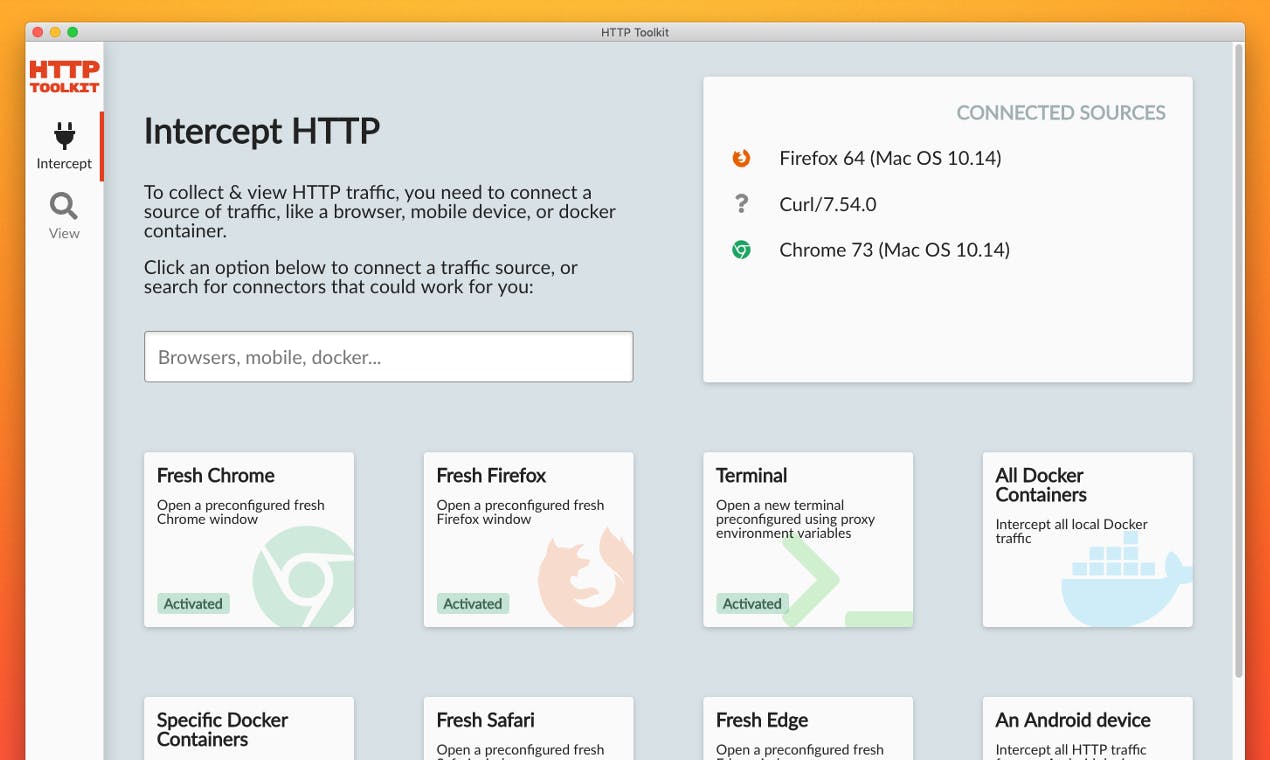This screenshot has width=1270, height=760.
Task: Close the HTTP Toolkit window
Action: coord(38,32)
